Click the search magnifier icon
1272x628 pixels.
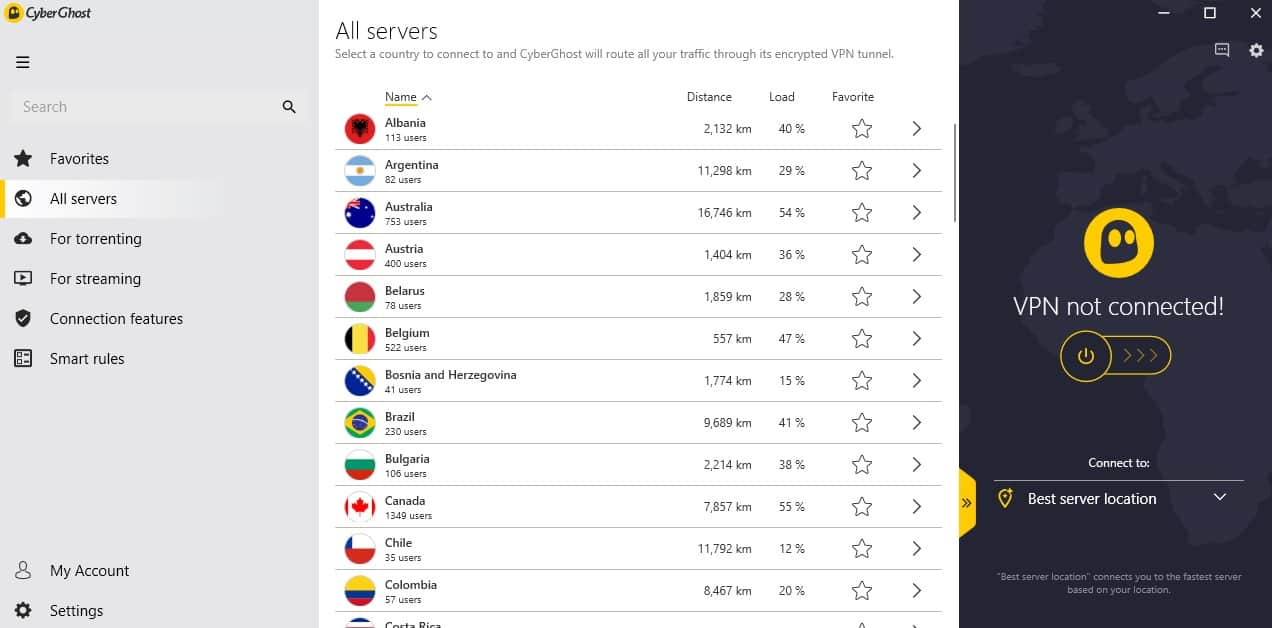click(x=289, y=107)
